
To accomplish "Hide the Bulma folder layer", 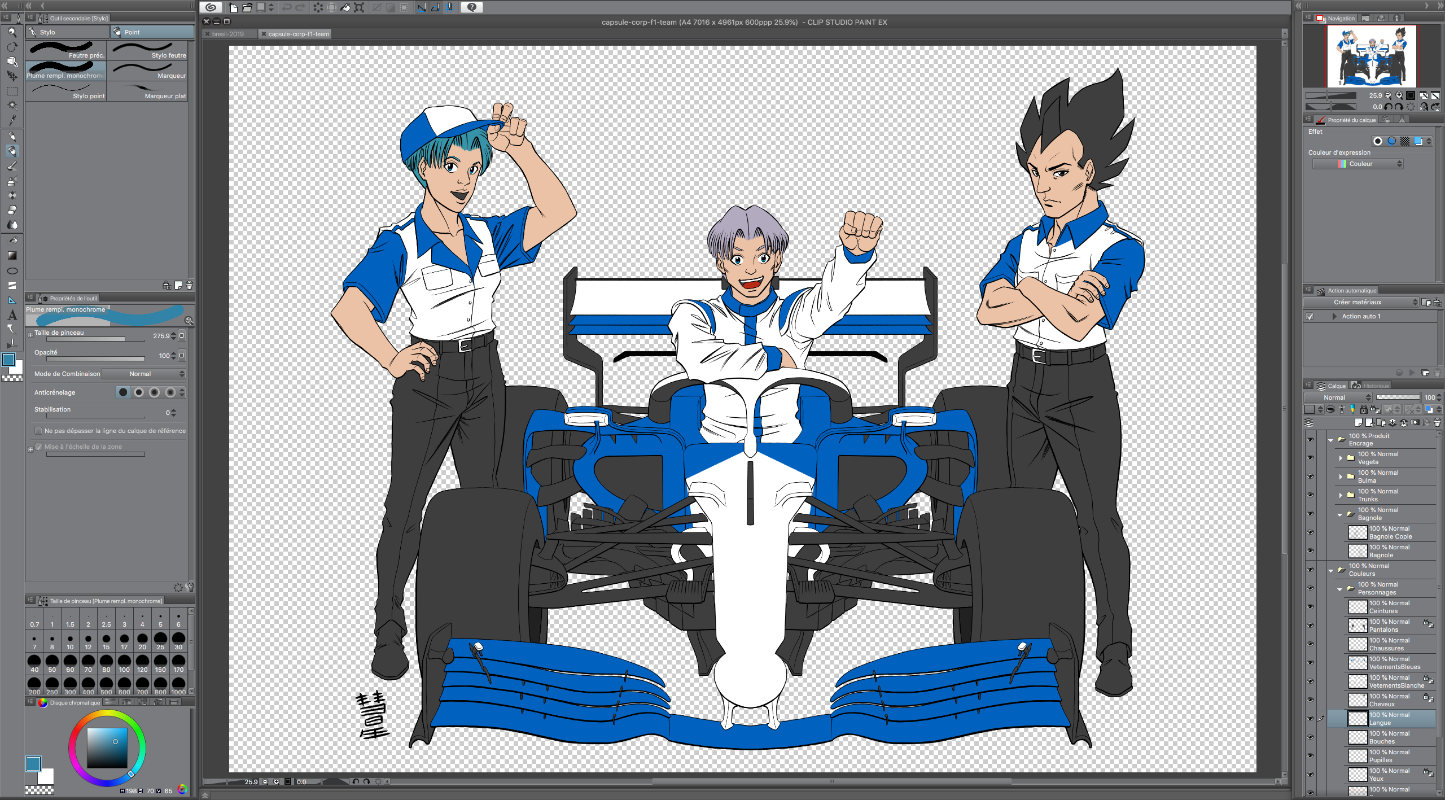I will [1310, 476].
